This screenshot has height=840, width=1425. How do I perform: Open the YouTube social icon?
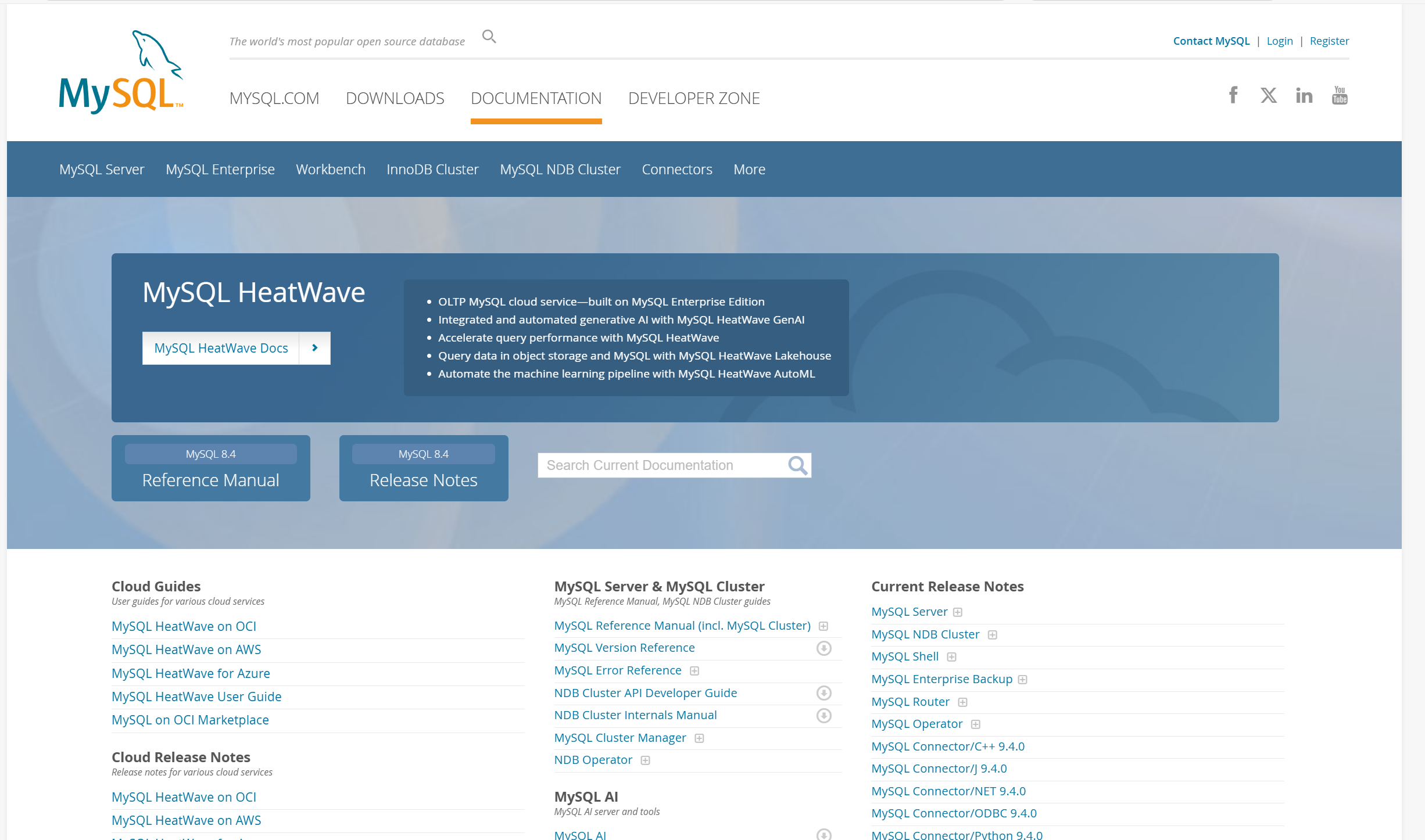(1339, 95)
